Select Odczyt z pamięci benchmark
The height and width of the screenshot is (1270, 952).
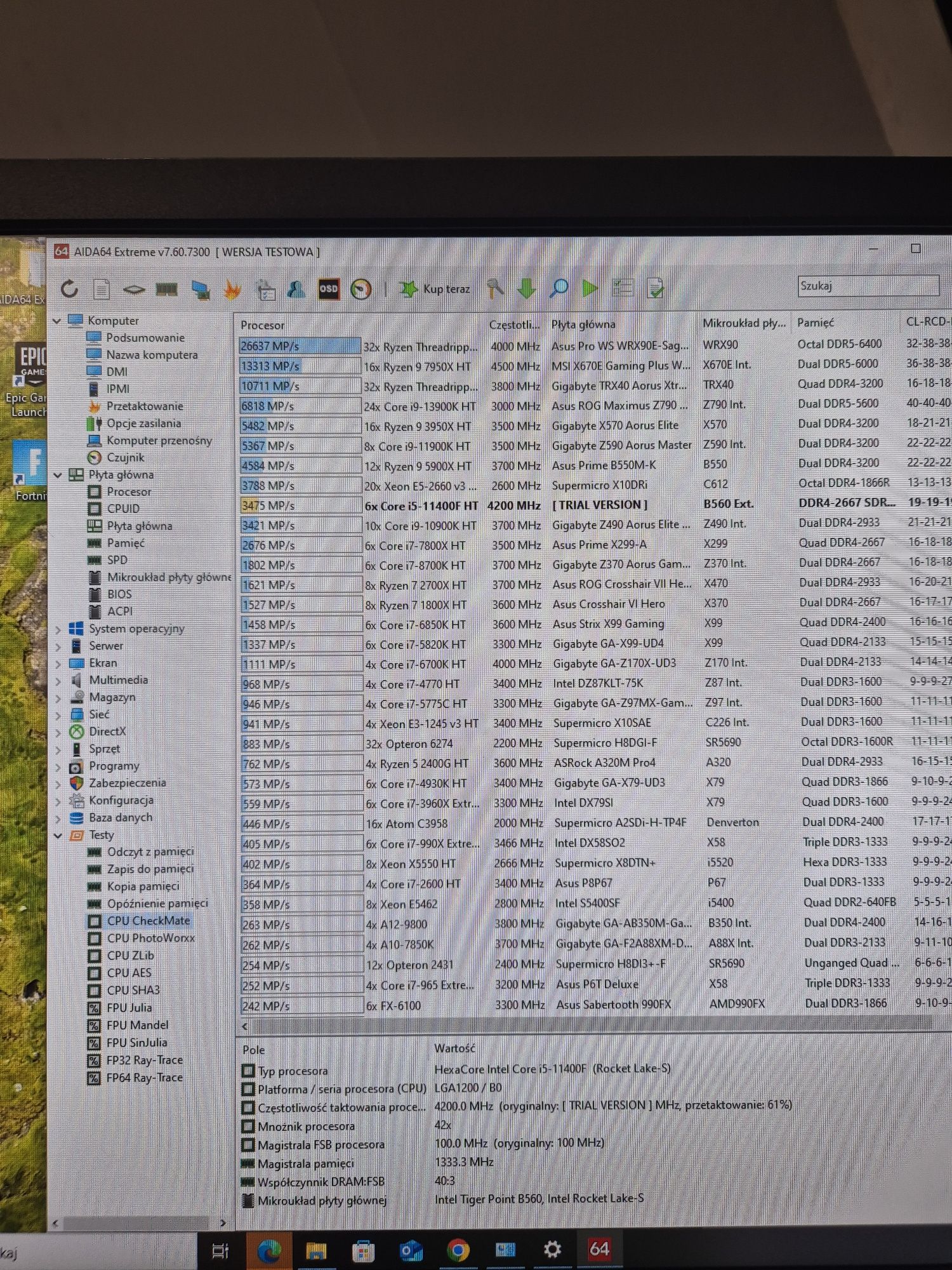click(x=150, y=852)
